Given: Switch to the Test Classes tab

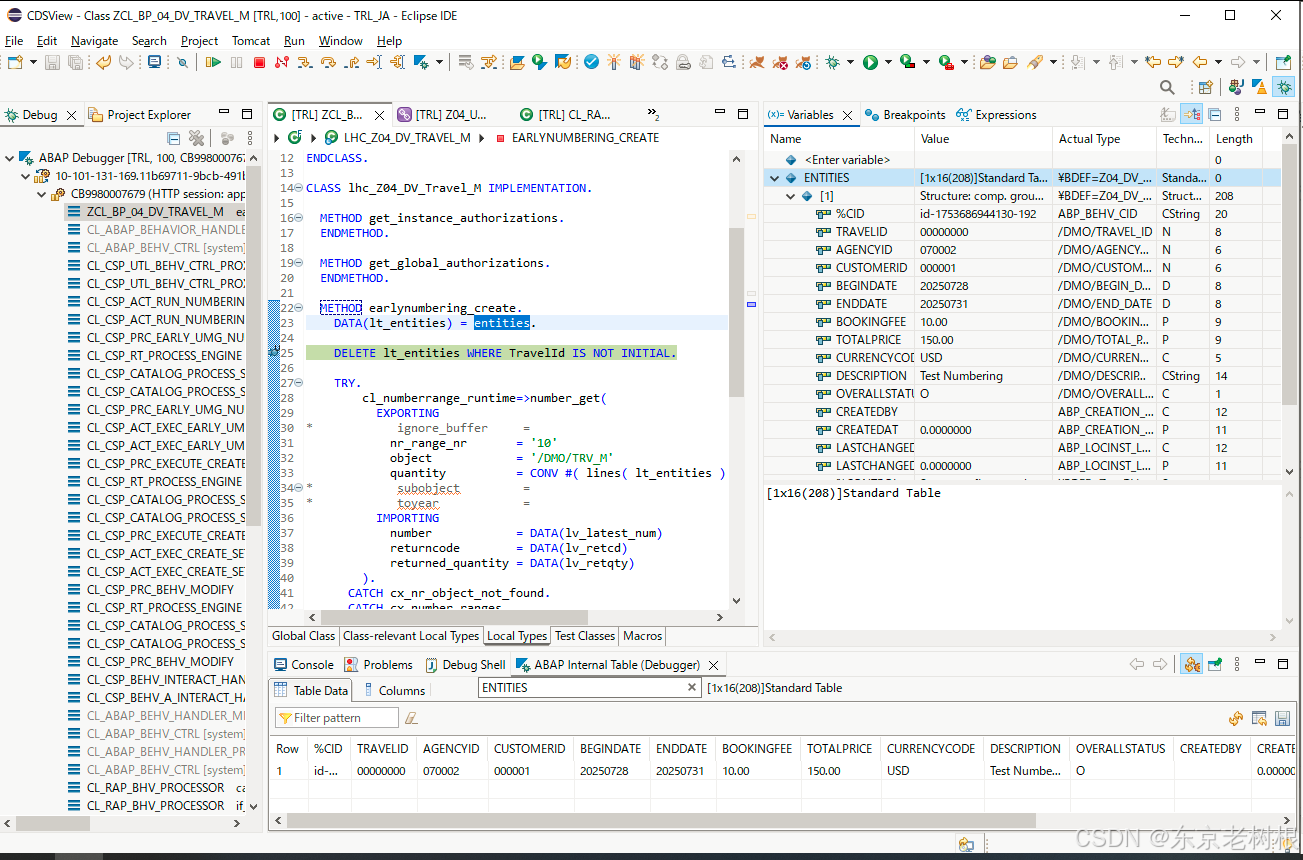Looking at the screenshot, I should coord(584,636).
